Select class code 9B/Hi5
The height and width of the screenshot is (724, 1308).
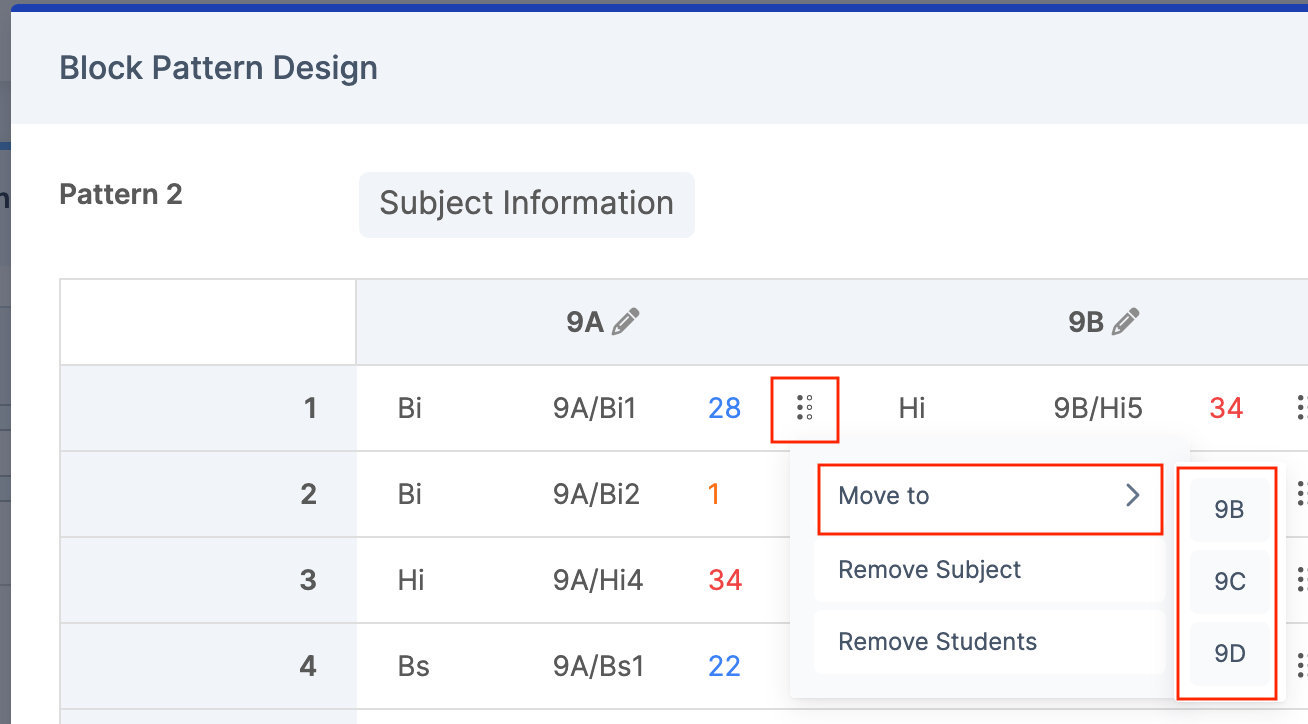click(1098, 408)
